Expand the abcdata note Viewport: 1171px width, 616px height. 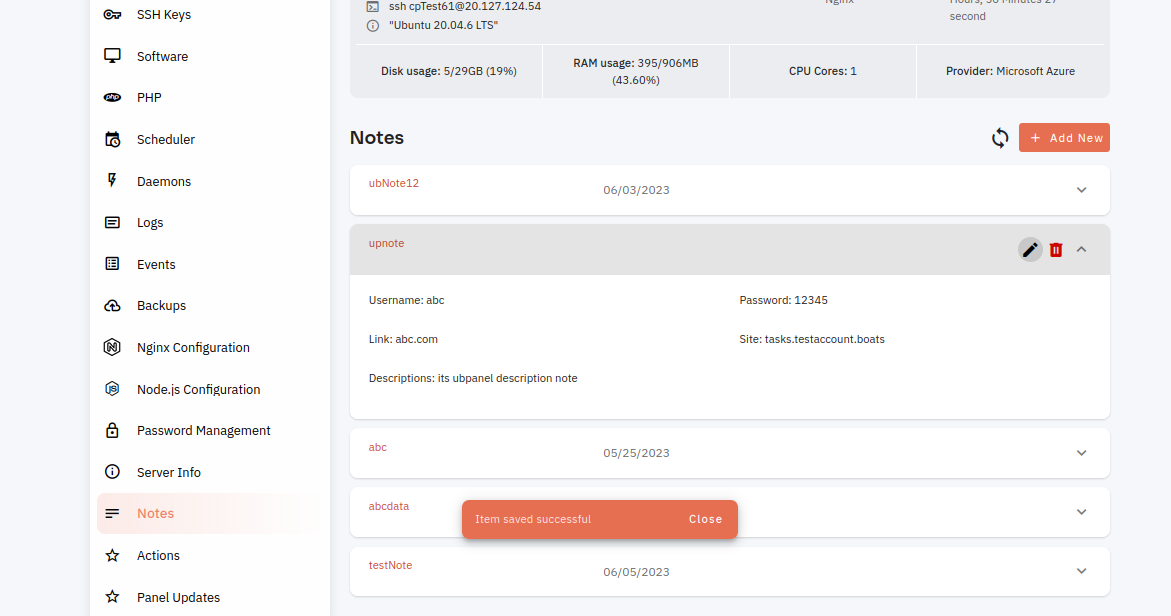pos(1081,512)
